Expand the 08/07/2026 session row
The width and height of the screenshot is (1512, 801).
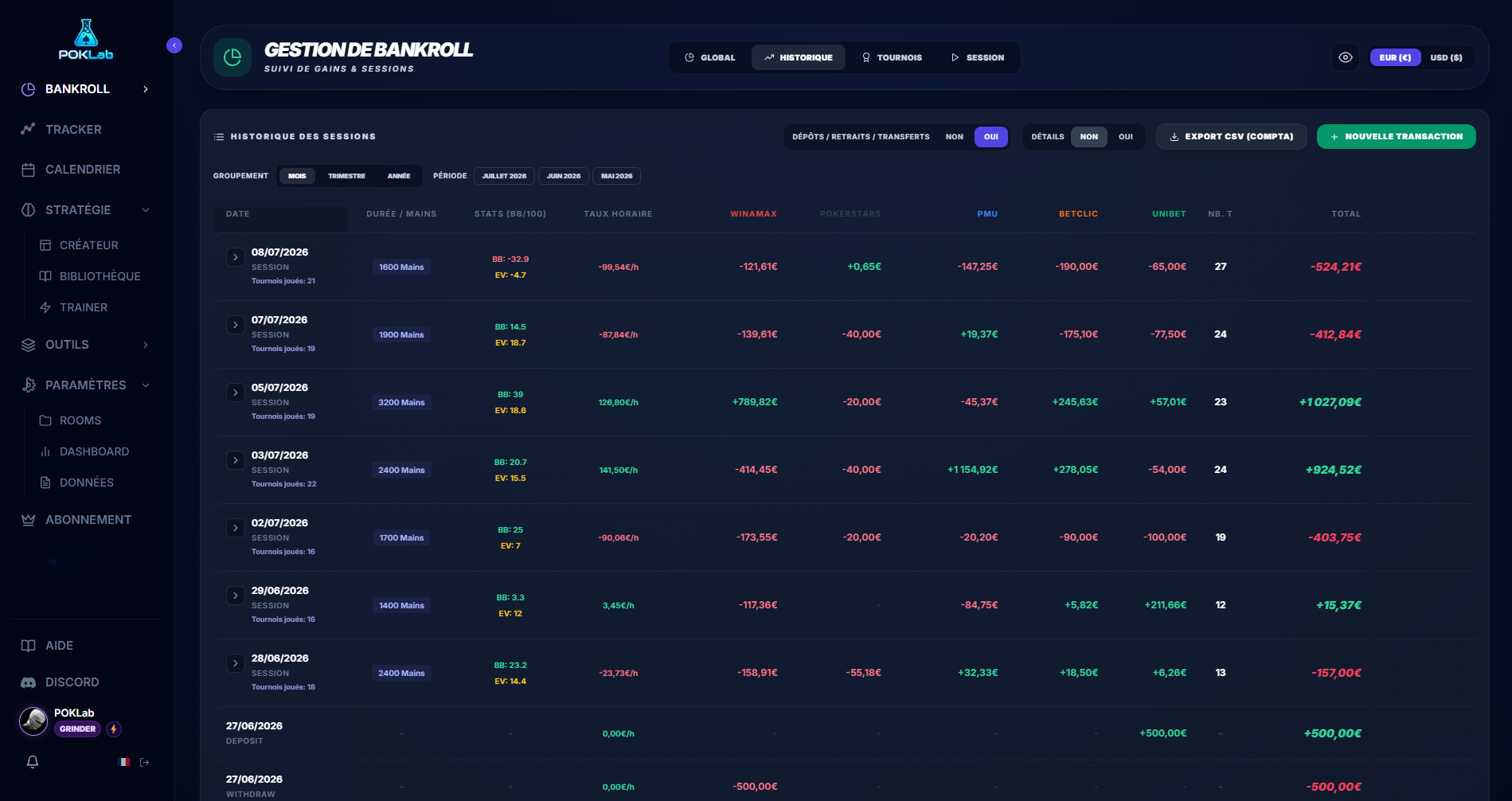(235, 257)
